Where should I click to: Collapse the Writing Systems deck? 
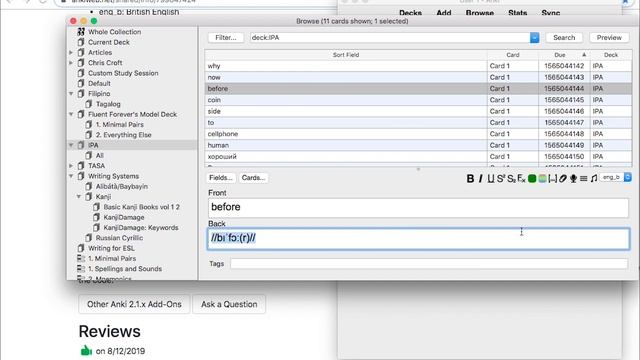[71, 176]
